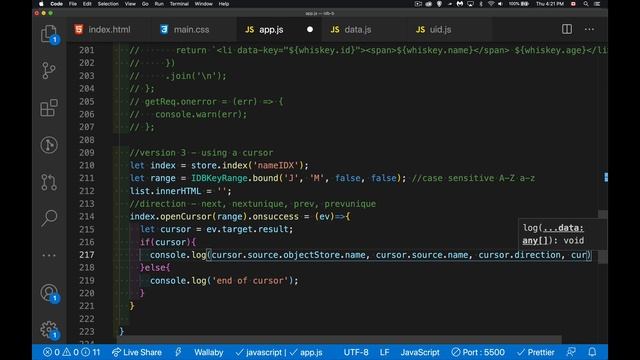Open the Apple menu
This screenshot has height=360, width=640.
[x=41, y=4]
